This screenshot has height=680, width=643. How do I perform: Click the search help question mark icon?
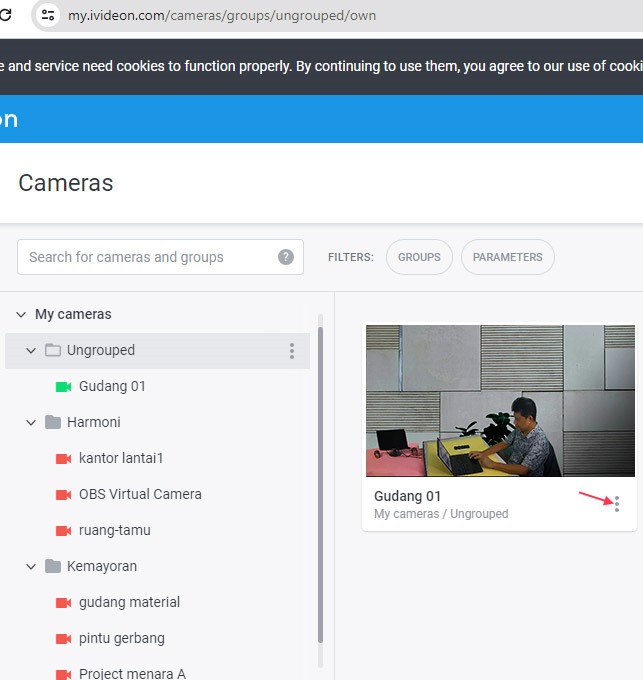tap(286, 257)
